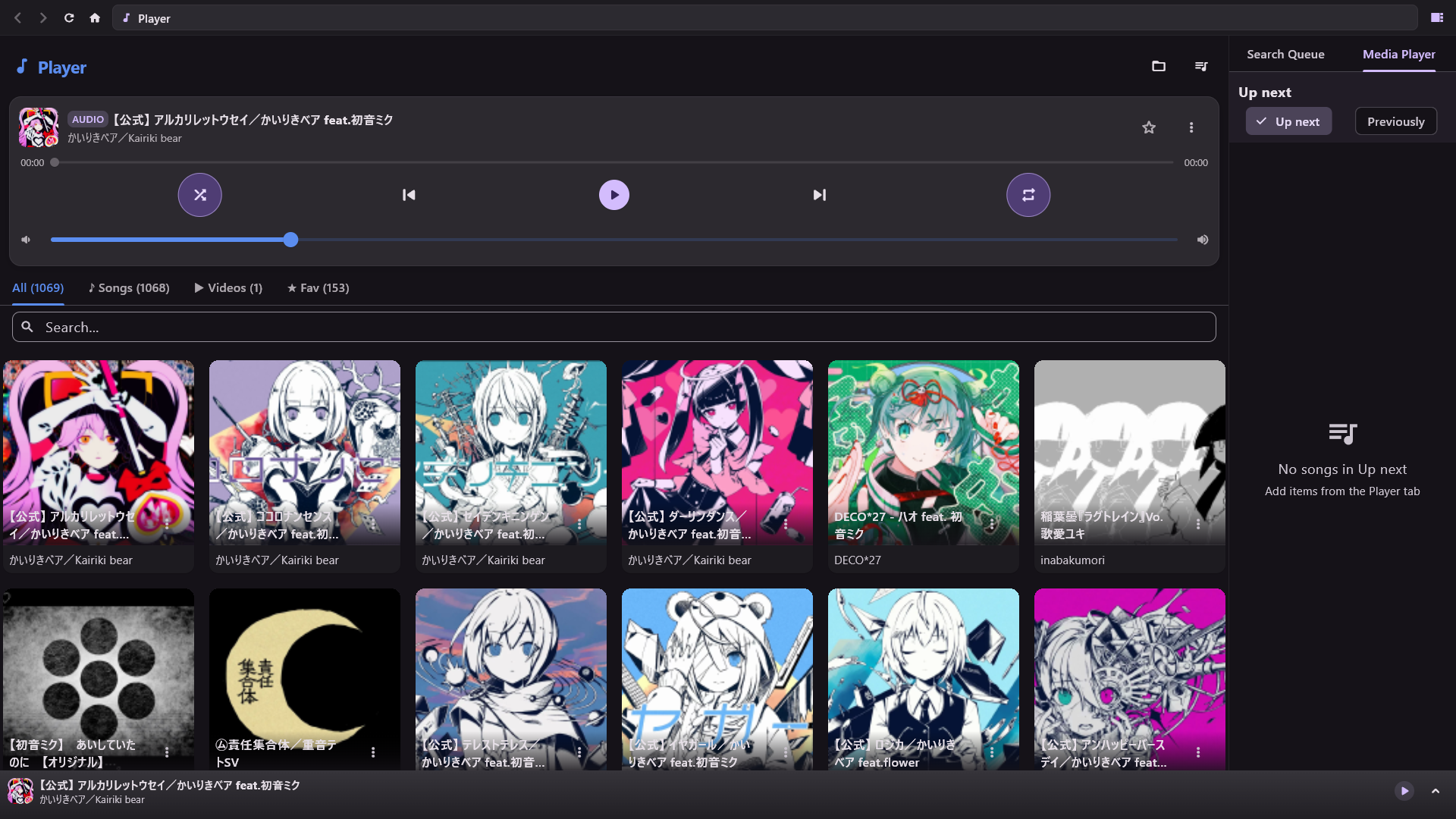Viewport: 1456px width, 819px height.
Task: Open the Media Player tab
Action: pyautogui.click(x=1398, y=55)
